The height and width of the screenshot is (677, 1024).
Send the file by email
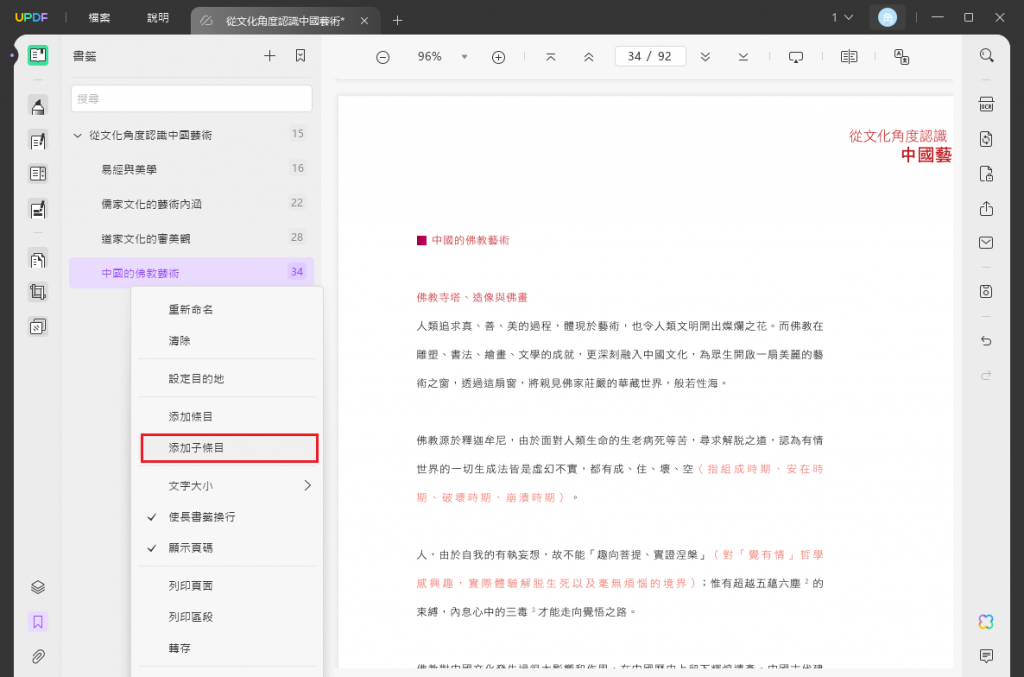(x=986, y=243)
